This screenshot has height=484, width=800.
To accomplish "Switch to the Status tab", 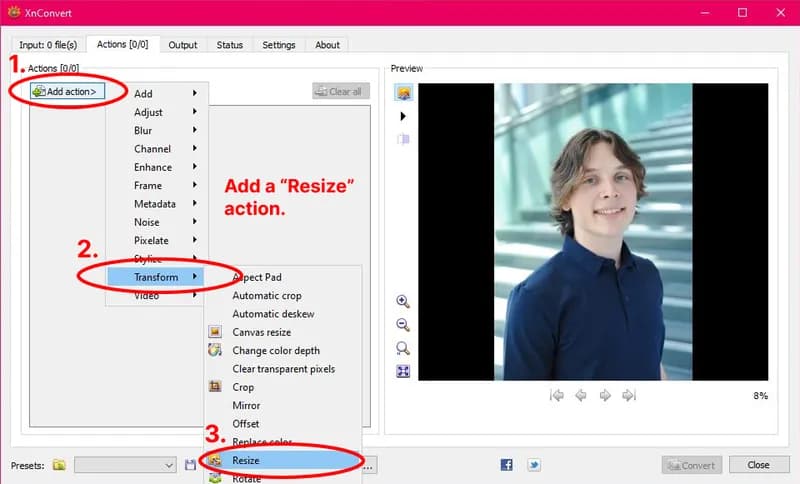I will [230, 45].
